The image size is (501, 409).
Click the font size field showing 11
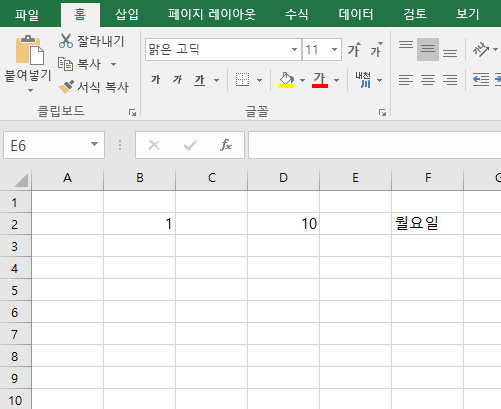(x=315, y=50)
